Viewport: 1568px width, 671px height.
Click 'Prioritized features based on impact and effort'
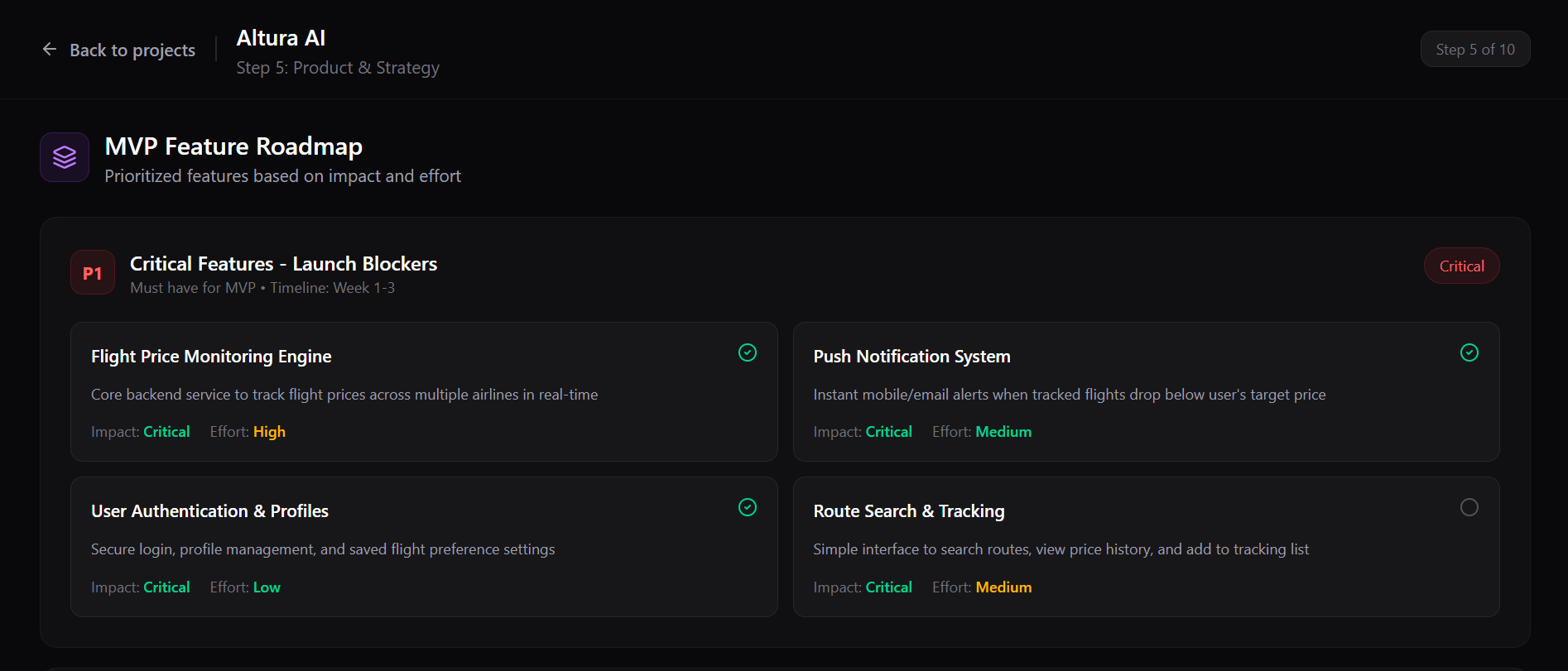(282, 176)
